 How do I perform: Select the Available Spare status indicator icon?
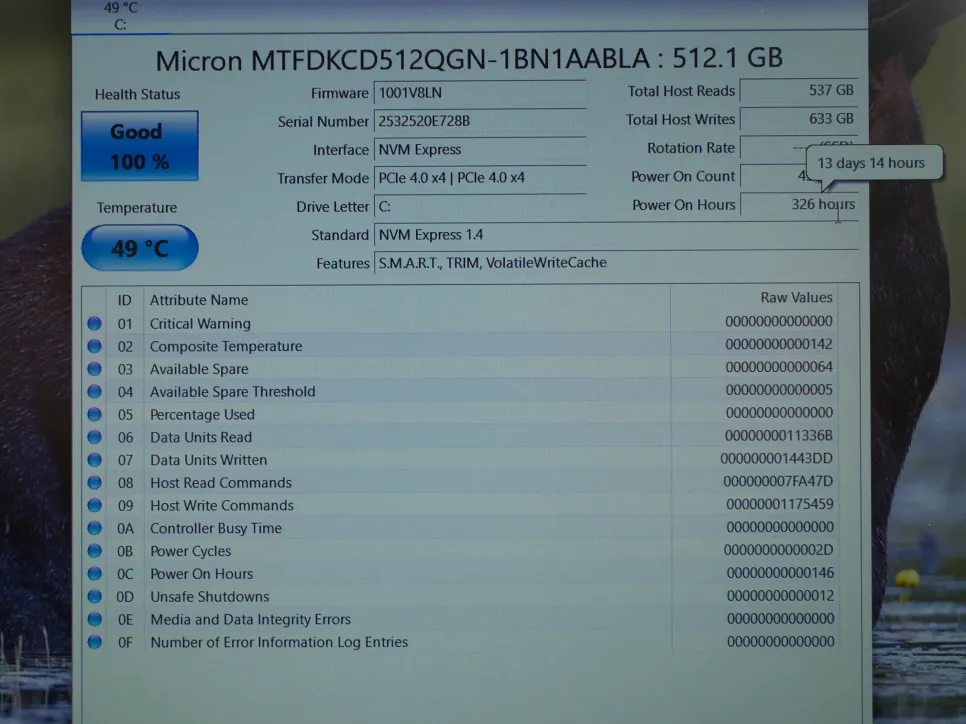(95, 369)
